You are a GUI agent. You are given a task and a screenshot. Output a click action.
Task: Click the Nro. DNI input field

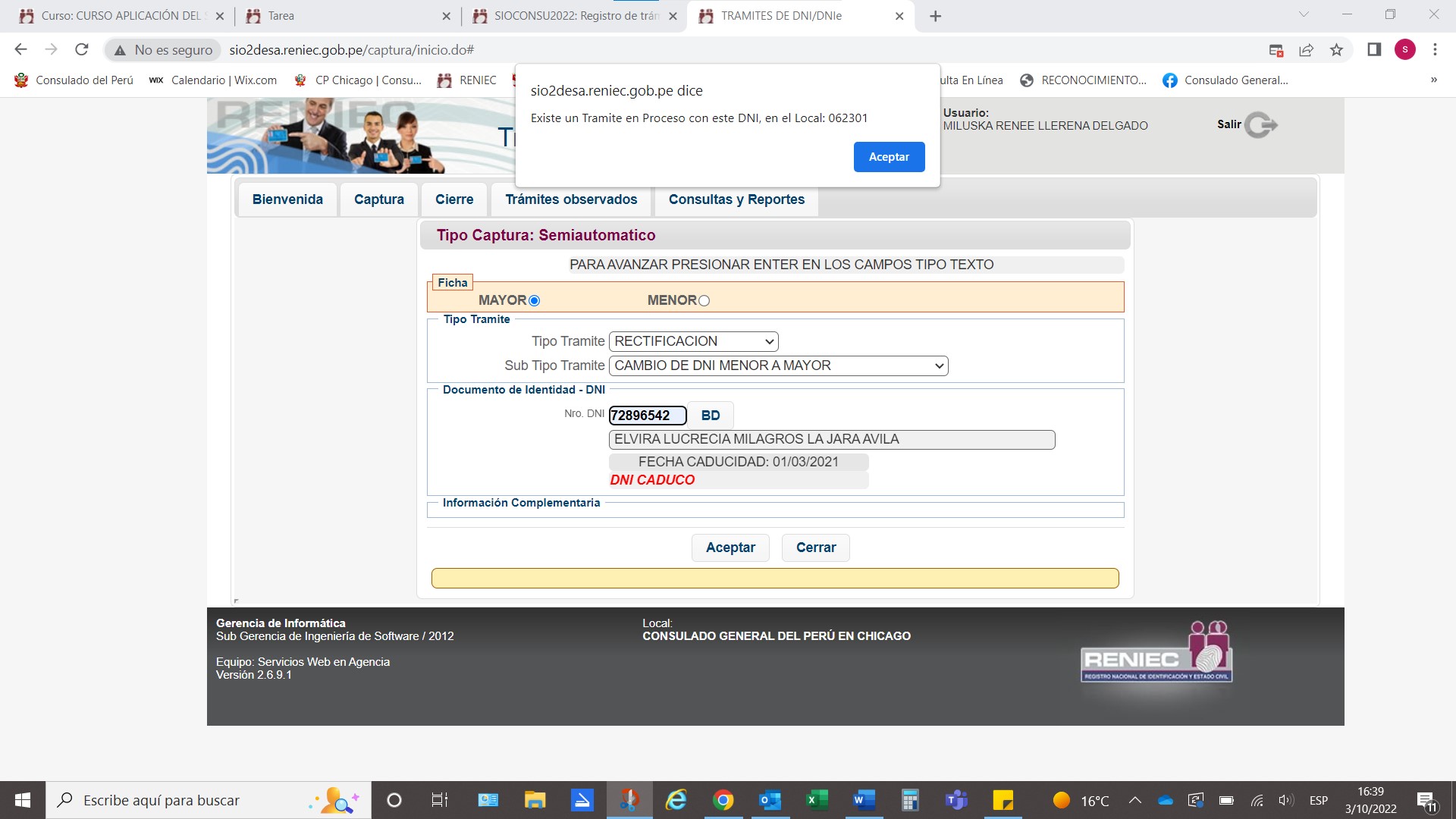coord(647,416)
